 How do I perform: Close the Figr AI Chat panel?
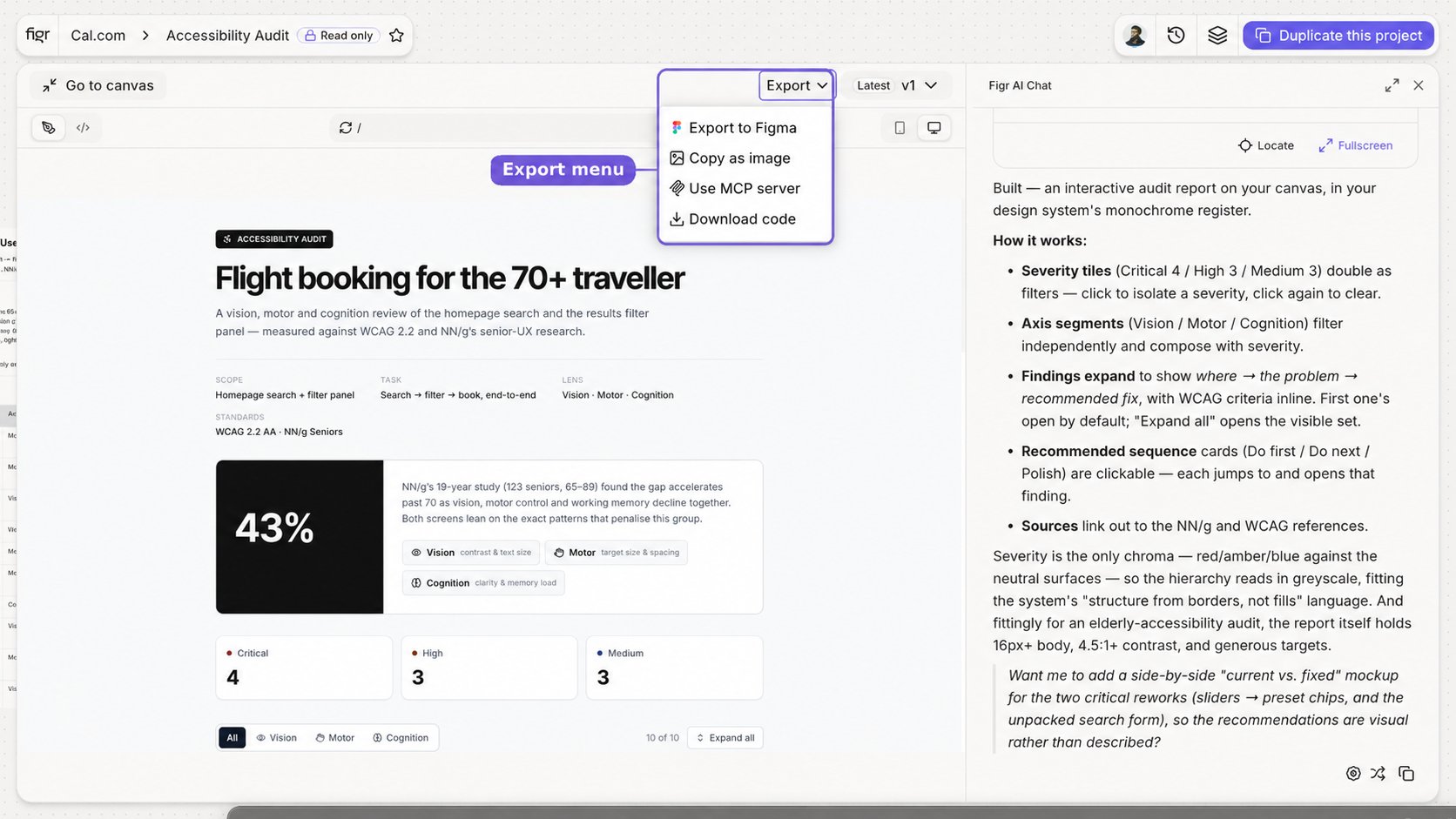pos(1419,85)
